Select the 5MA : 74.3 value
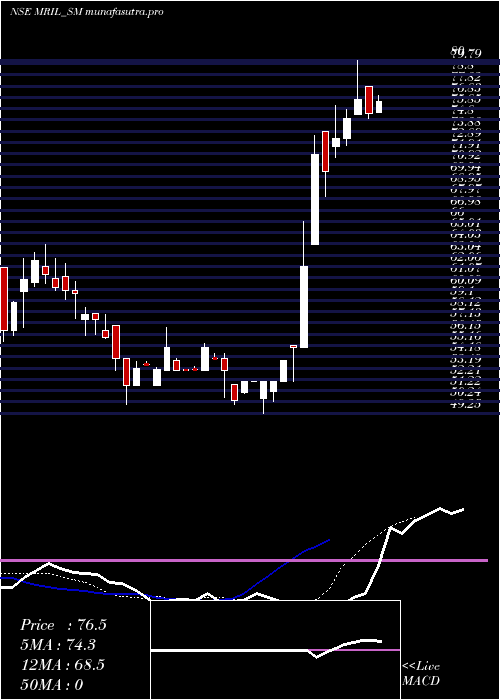Image resolution: width=500 pixels, height=700 pixels. click(x=58, y=645)
